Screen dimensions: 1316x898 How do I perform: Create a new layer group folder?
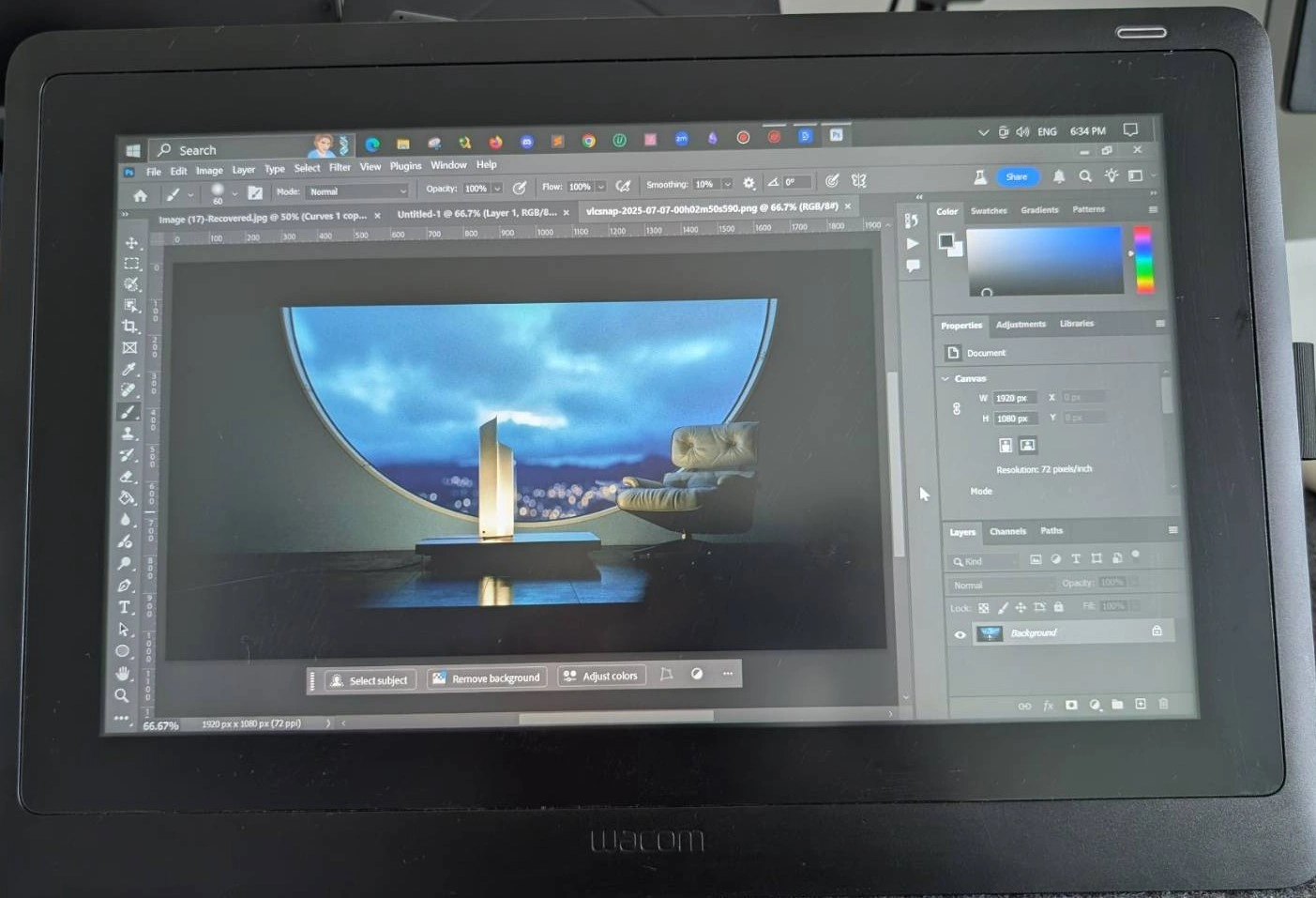pyautogui.click(x=1117, y=704)
